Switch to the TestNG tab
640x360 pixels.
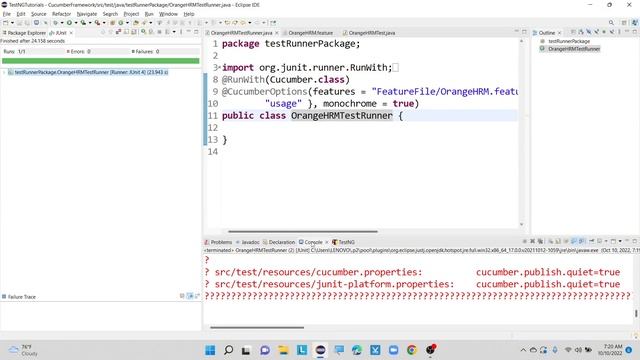pyautogui.click(x=343, y=242)
